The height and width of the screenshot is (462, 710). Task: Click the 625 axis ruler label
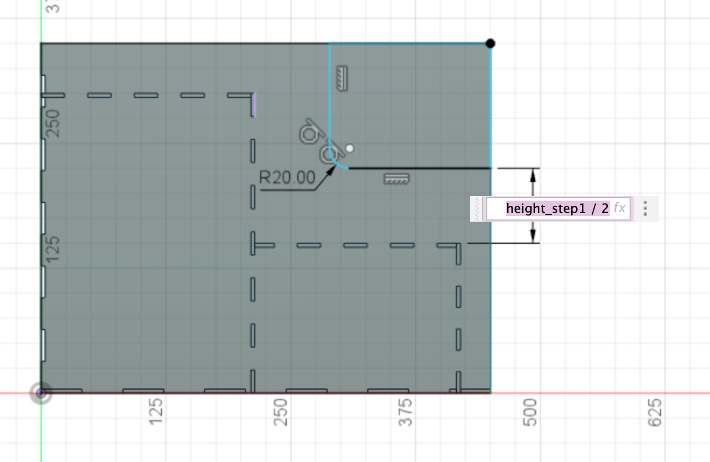[655, 412]
